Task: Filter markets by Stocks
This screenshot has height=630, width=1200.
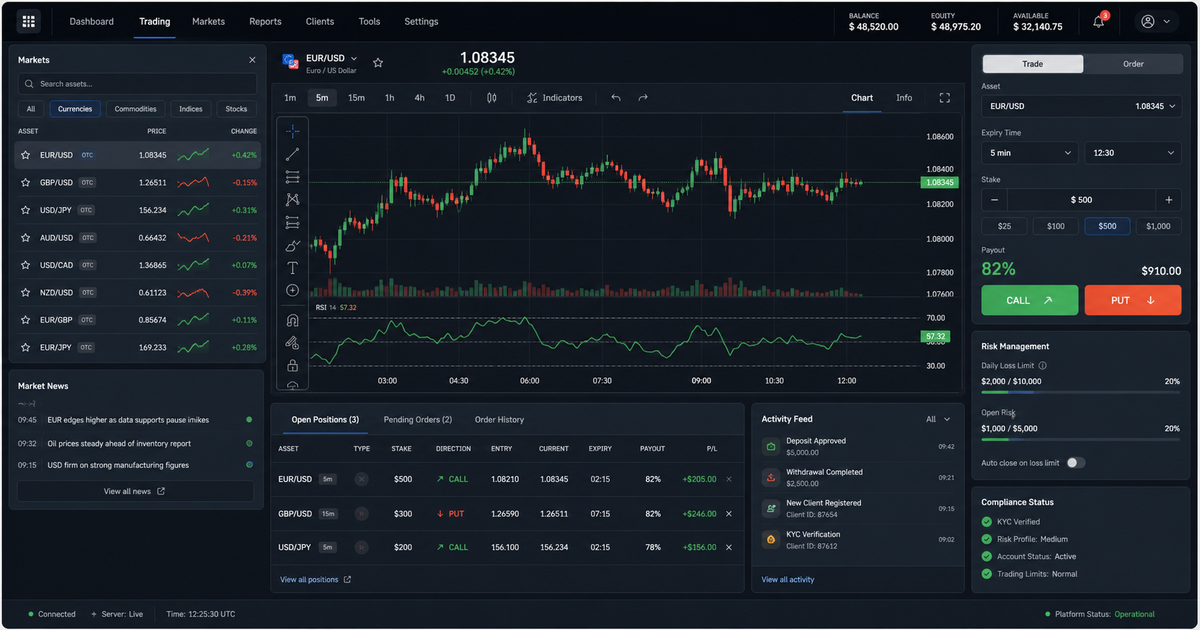Action: click(237, 109)
